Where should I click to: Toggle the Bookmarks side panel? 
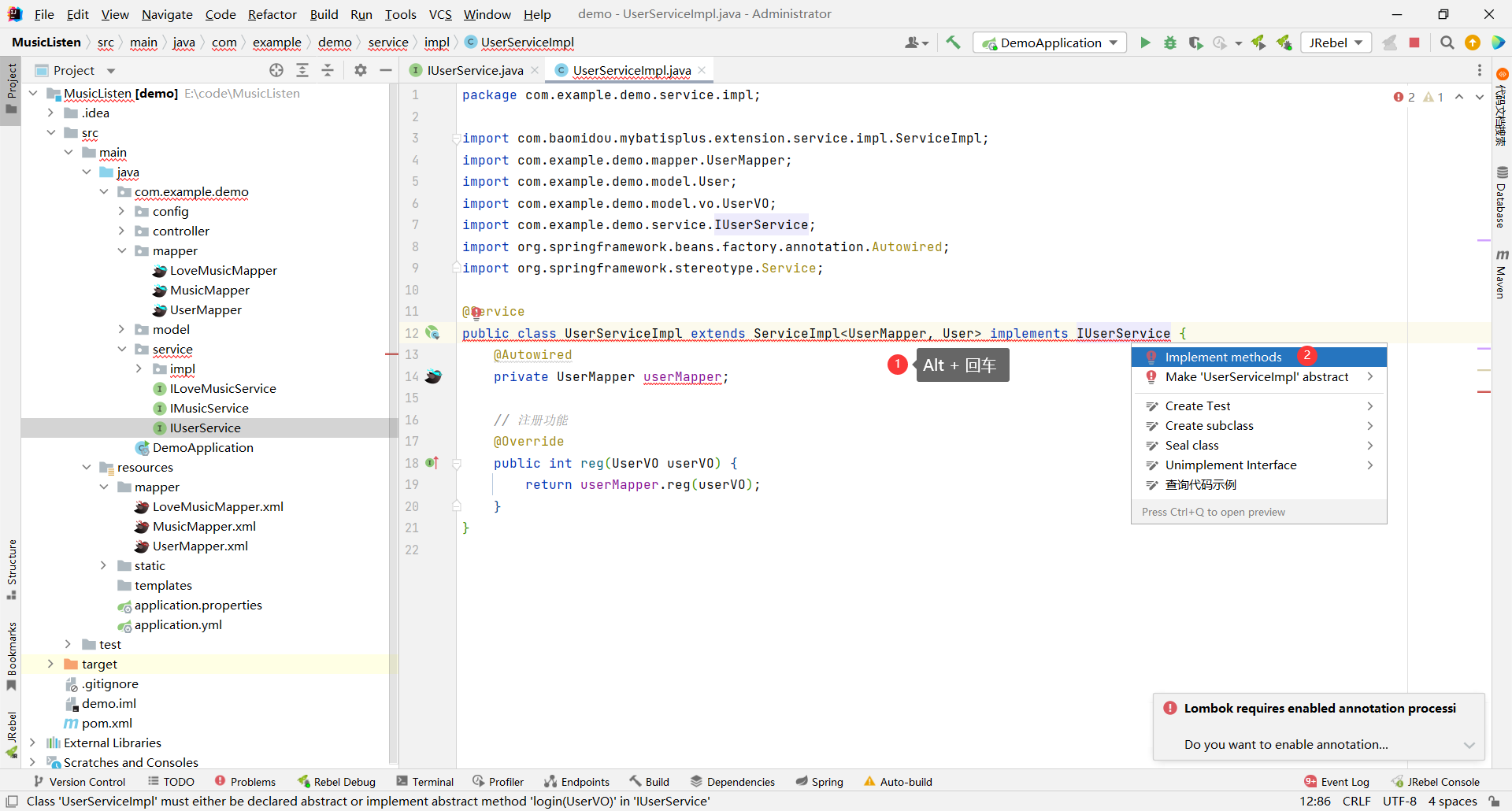coord(11,655)
